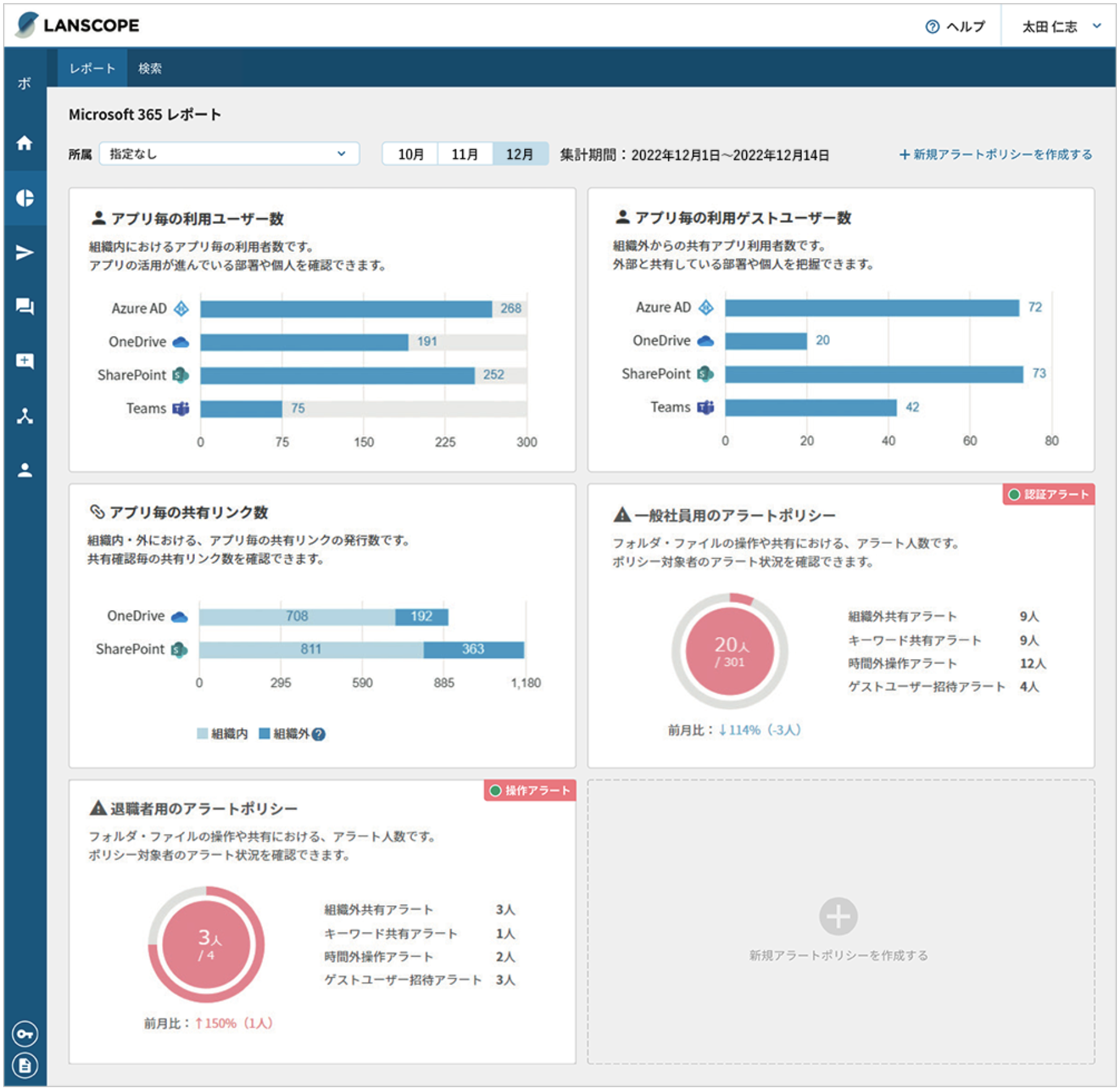Toggle the 組織内 legend swatch
This screenshot has height=1089, width=1120.
pyautogui.click(x=202, y=734)
